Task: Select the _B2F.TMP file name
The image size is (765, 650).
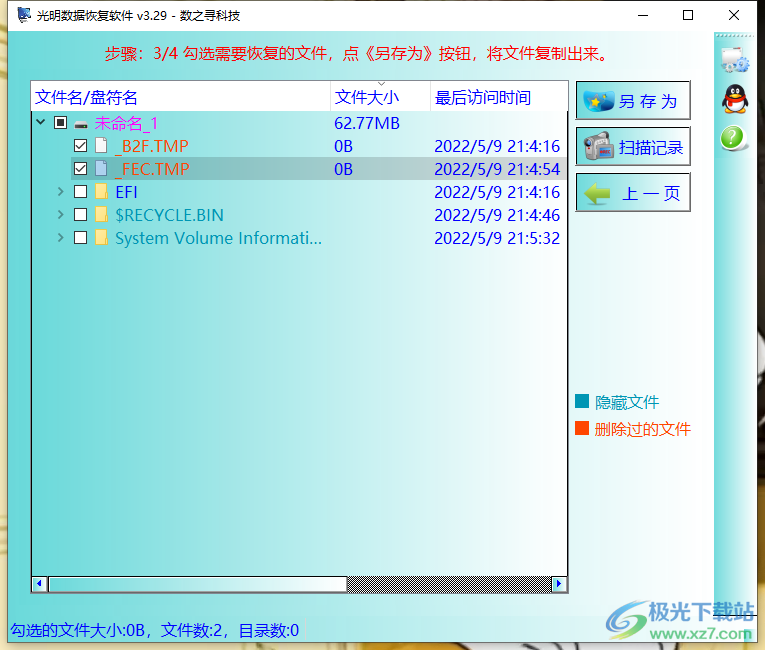Action: point(152,146)
